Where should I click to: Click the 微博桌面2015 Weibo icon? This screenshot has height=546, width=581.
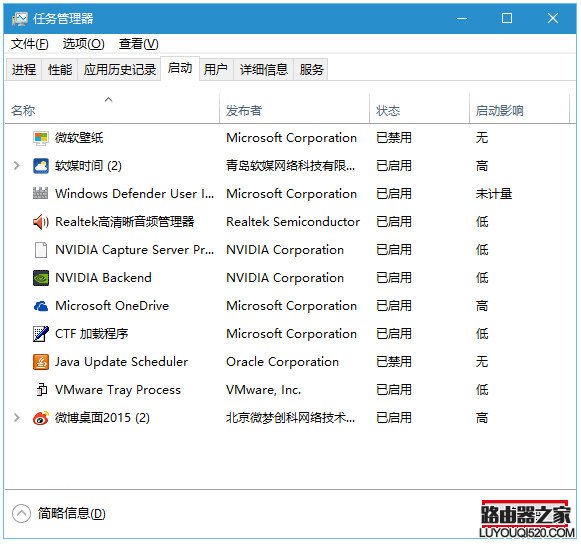click(x=40, y=418)
